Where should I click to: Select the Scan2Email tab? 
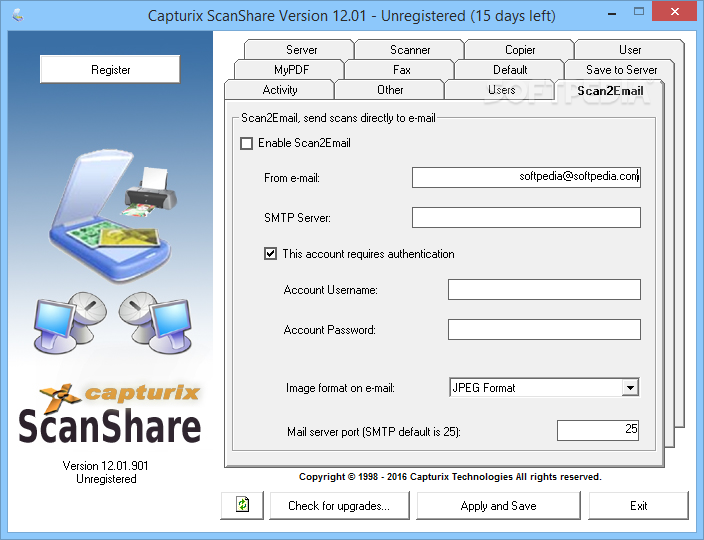(x=610, y=90)
